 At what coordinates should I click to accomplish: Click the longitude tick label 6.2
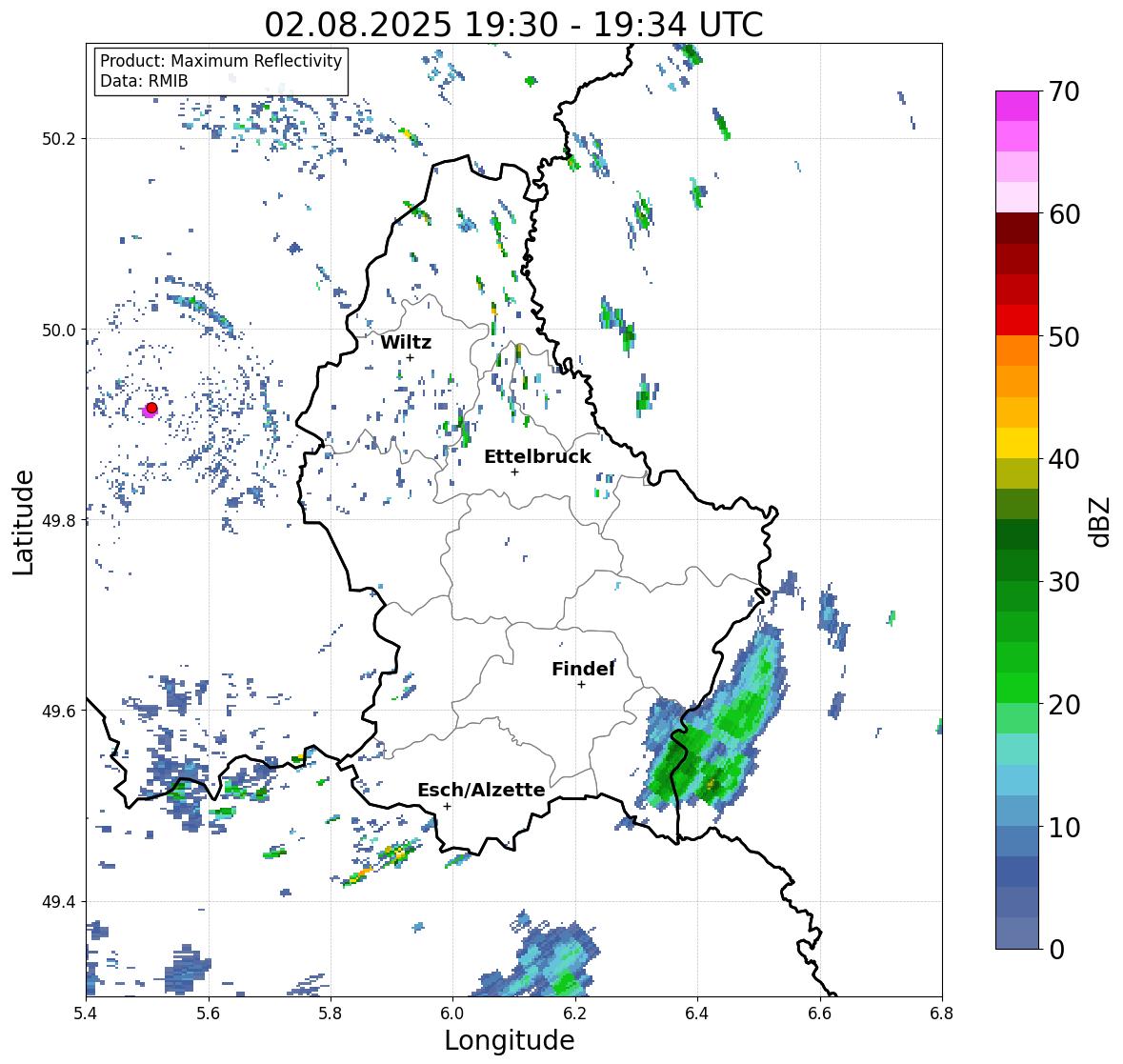(x=575, y=1014)
